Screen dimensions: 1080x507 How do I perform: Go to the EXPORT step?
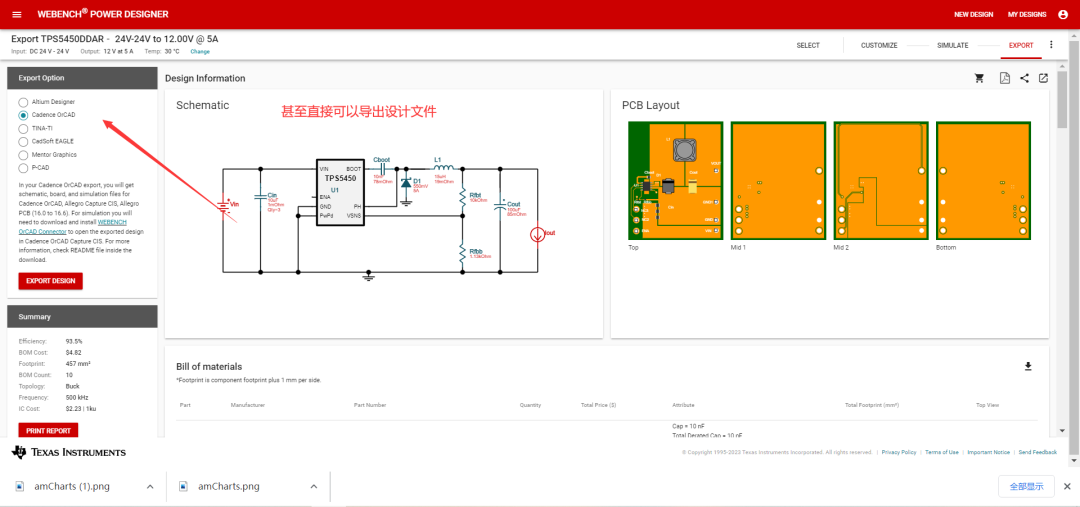[1021, 45]
